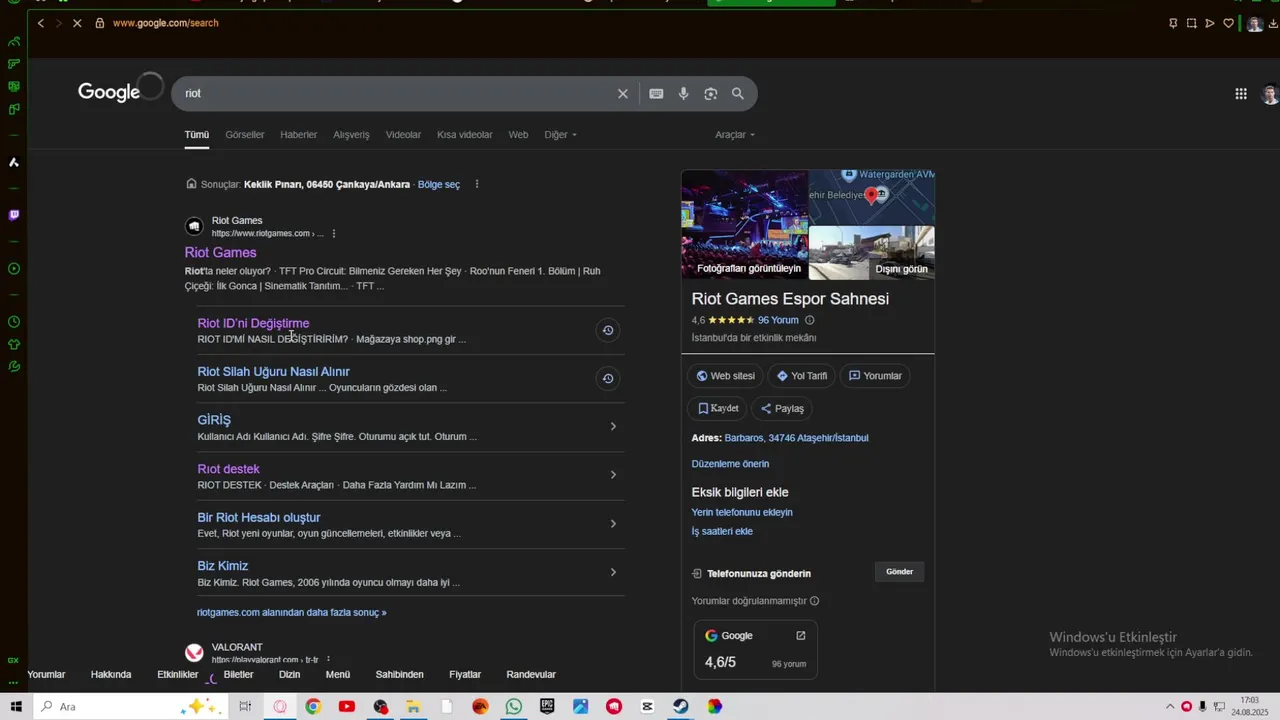Open YouTube icon in the taskbar
This screenshot has height=720, width=1280.
click(x=346, y=706)
